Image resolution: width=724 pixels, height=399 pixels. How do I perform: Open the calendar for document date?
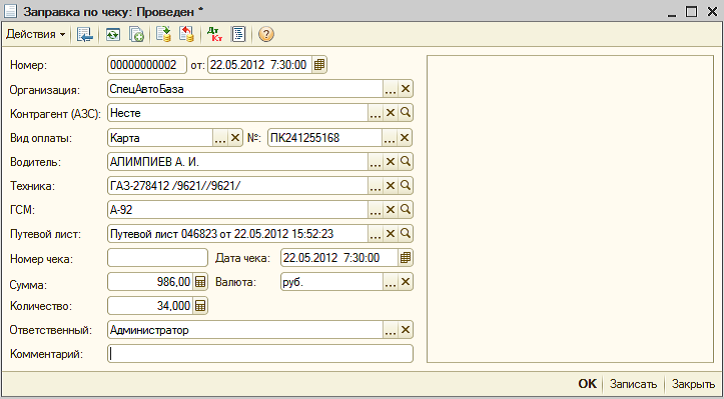[x=319, y=65]
